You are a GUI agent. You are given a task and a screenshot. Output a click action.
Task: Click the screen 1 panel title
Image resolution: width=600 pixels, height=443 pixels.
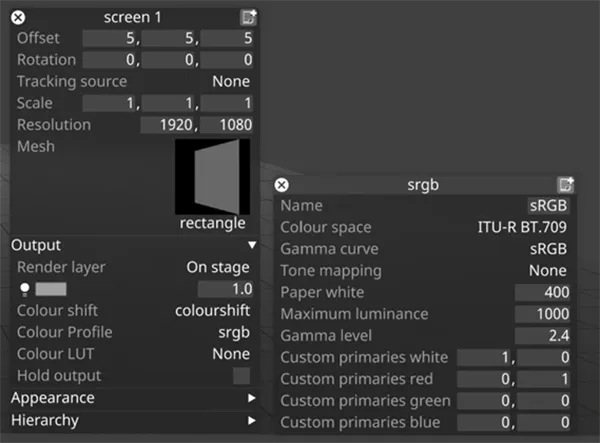[132, 17]
